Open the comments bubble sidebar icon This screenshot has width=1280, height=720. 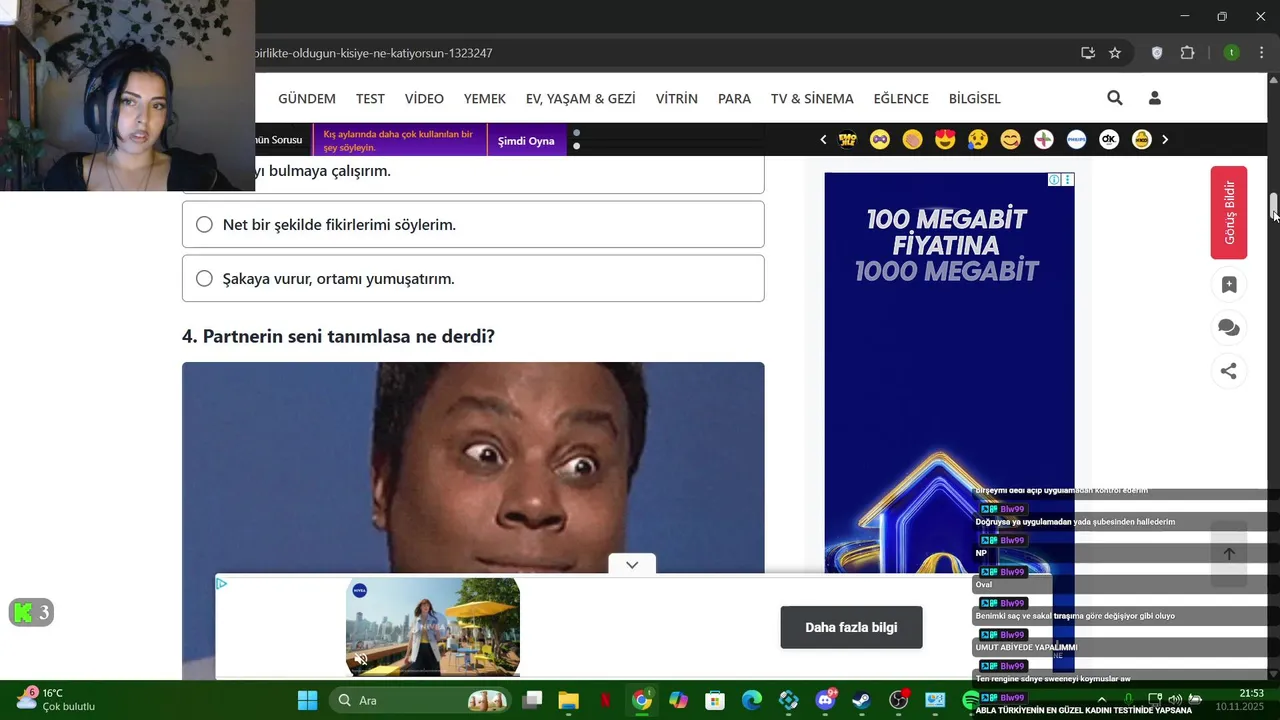coord(1229,328)
